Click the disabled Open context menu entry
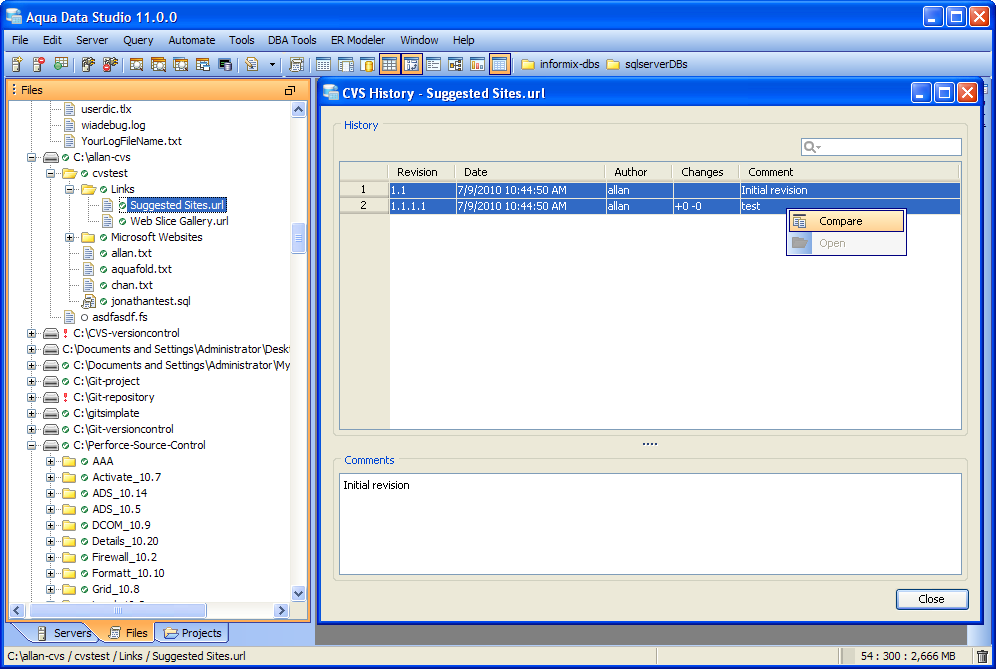This screenshot has width=996, height=669. point(846,243)
